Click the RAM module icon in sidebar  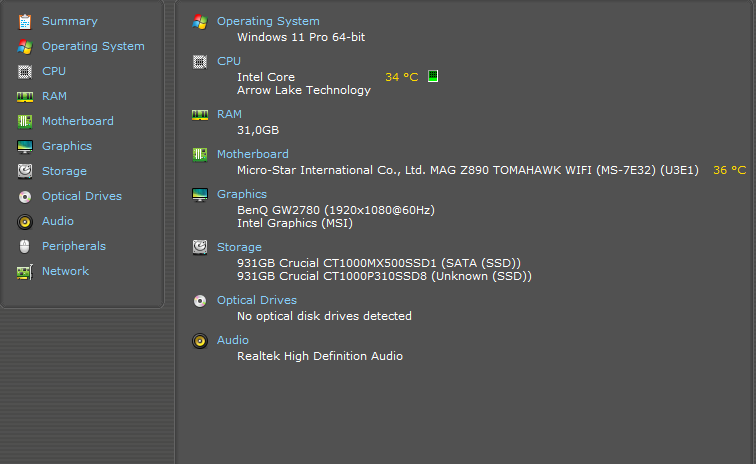25,96
